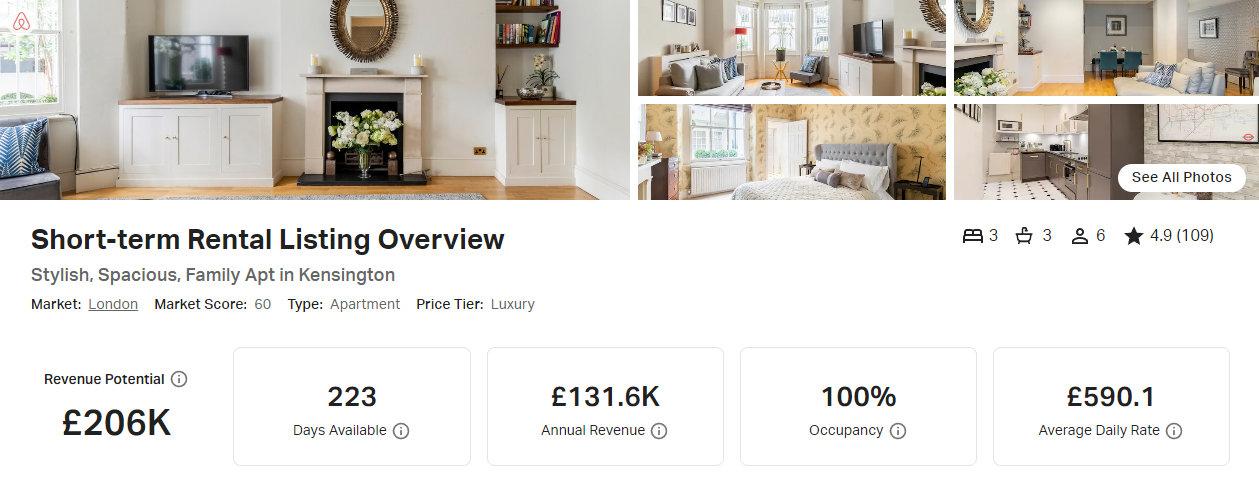This screenshot has width=1259, height=495.
Task: Click the guest capacity person icon
Action: [1080, 236]
